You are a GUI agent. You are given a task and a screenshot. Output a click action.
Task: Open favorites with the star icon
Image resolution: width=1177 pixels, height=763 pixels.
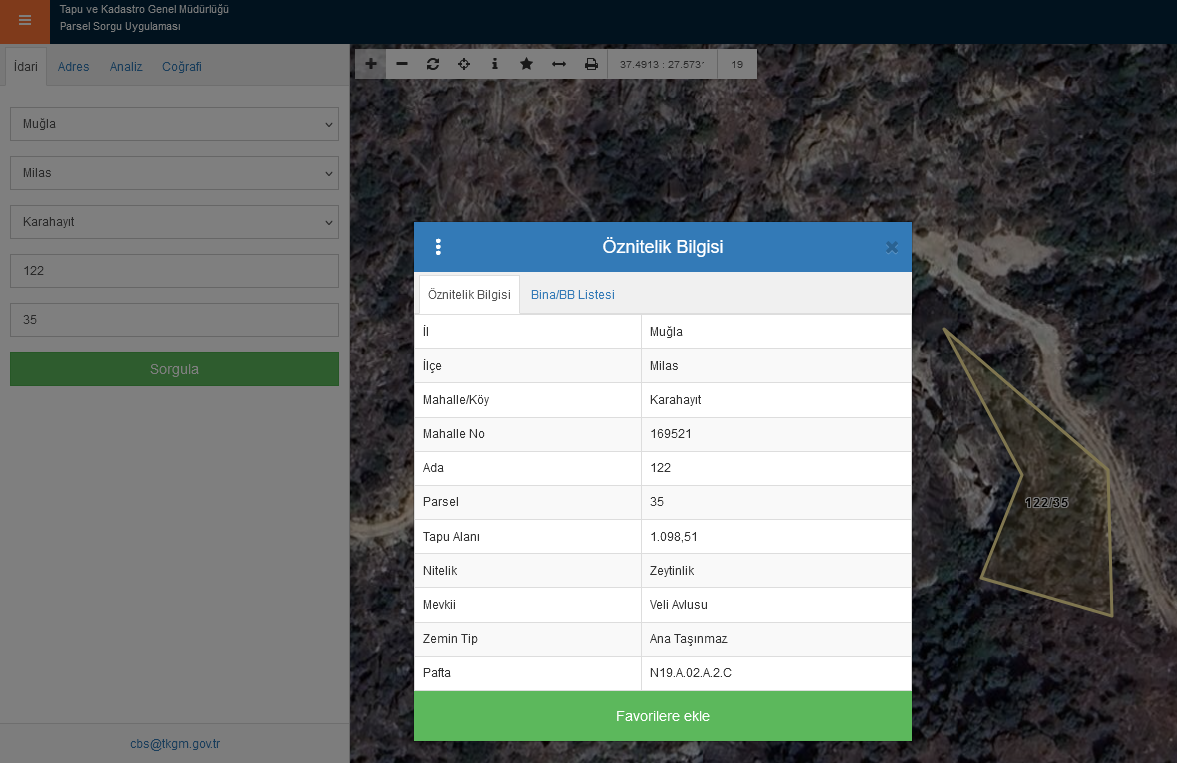(x=526, y=64)
